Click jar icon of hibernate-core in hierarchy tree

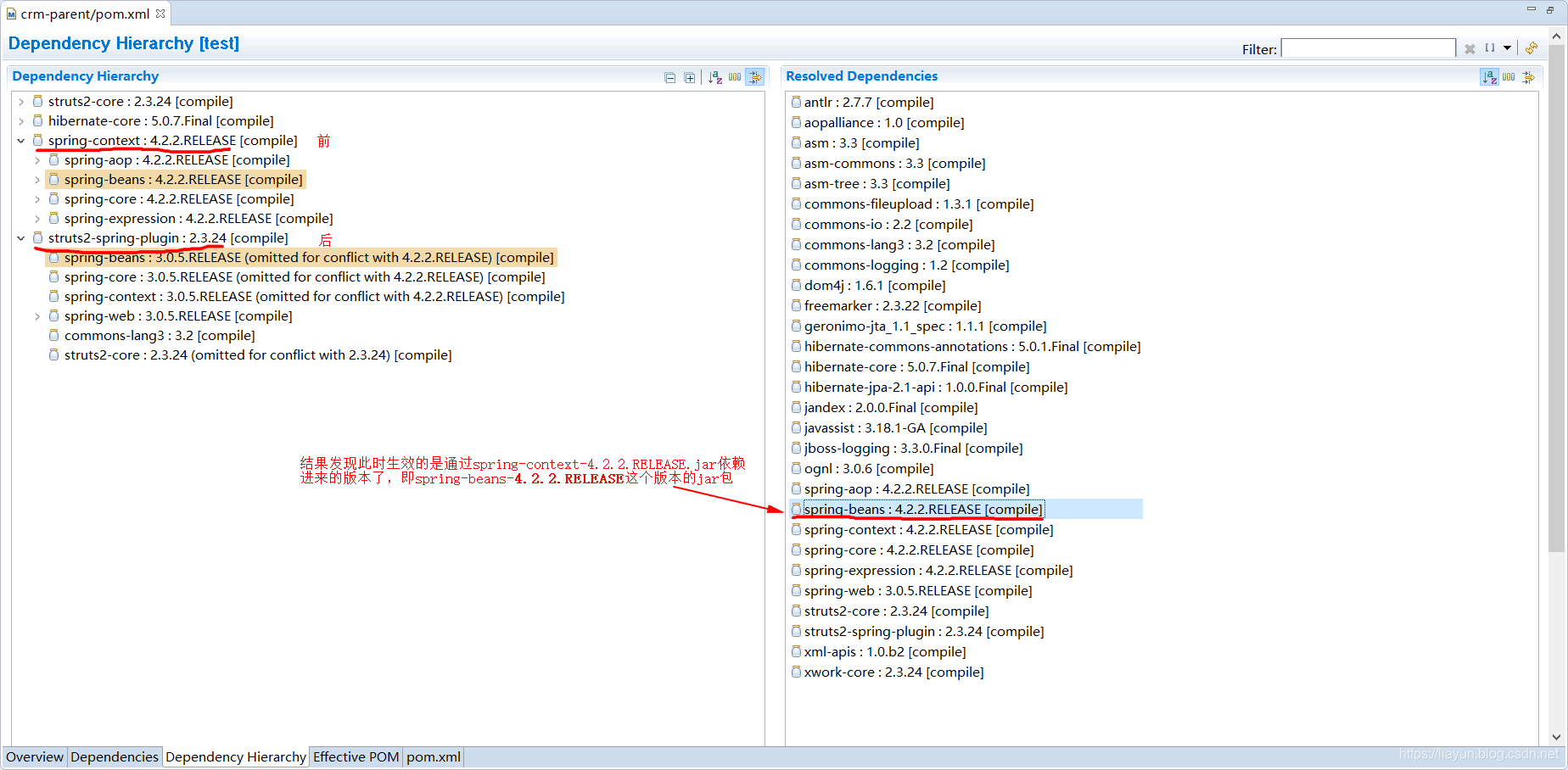coord(38,120)
